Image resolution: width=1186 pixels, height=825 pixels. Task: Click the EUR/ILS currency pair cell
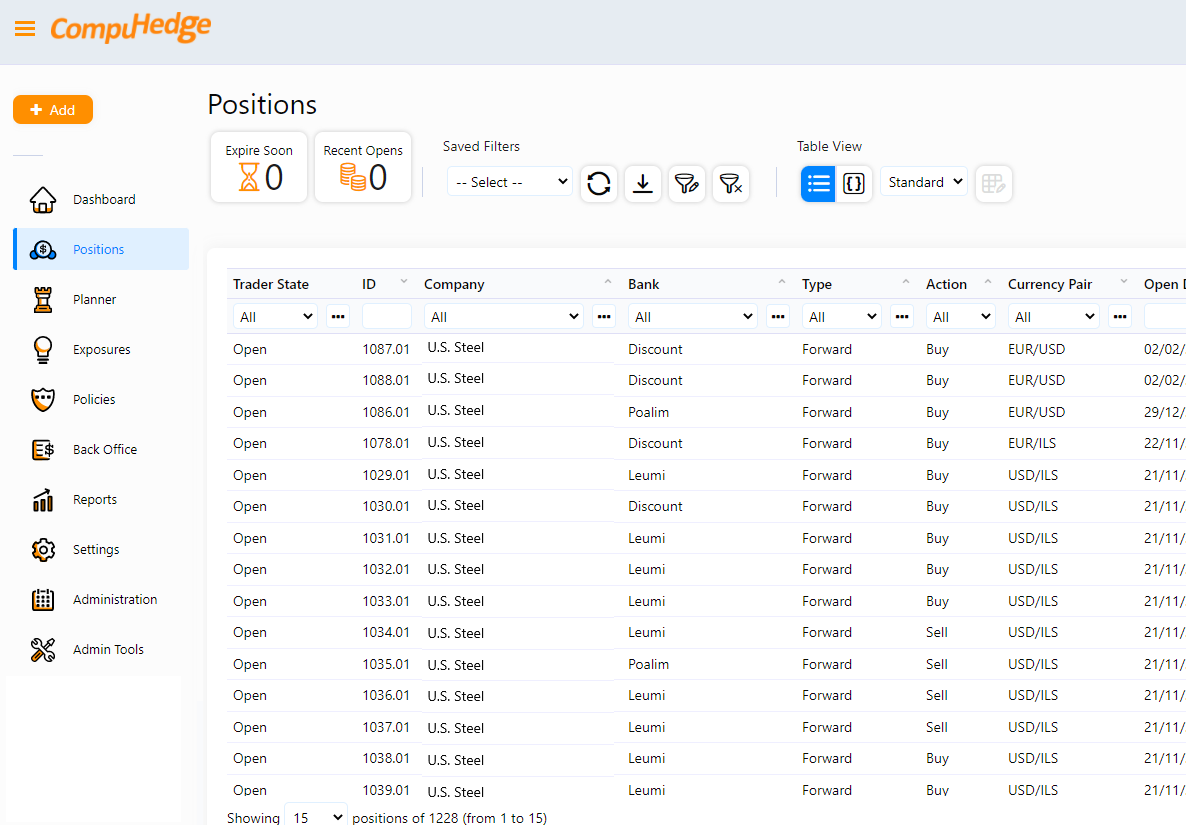pyautogui.click(x=1032, y=443)
